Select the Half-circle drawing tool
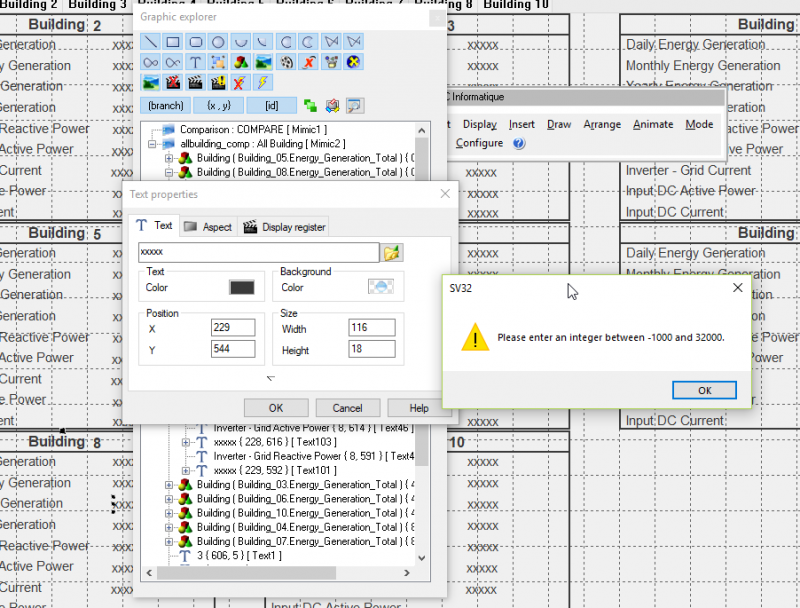The height and width of the screenshot is (608, 800). pyautogui.click(x=240, y=42)
